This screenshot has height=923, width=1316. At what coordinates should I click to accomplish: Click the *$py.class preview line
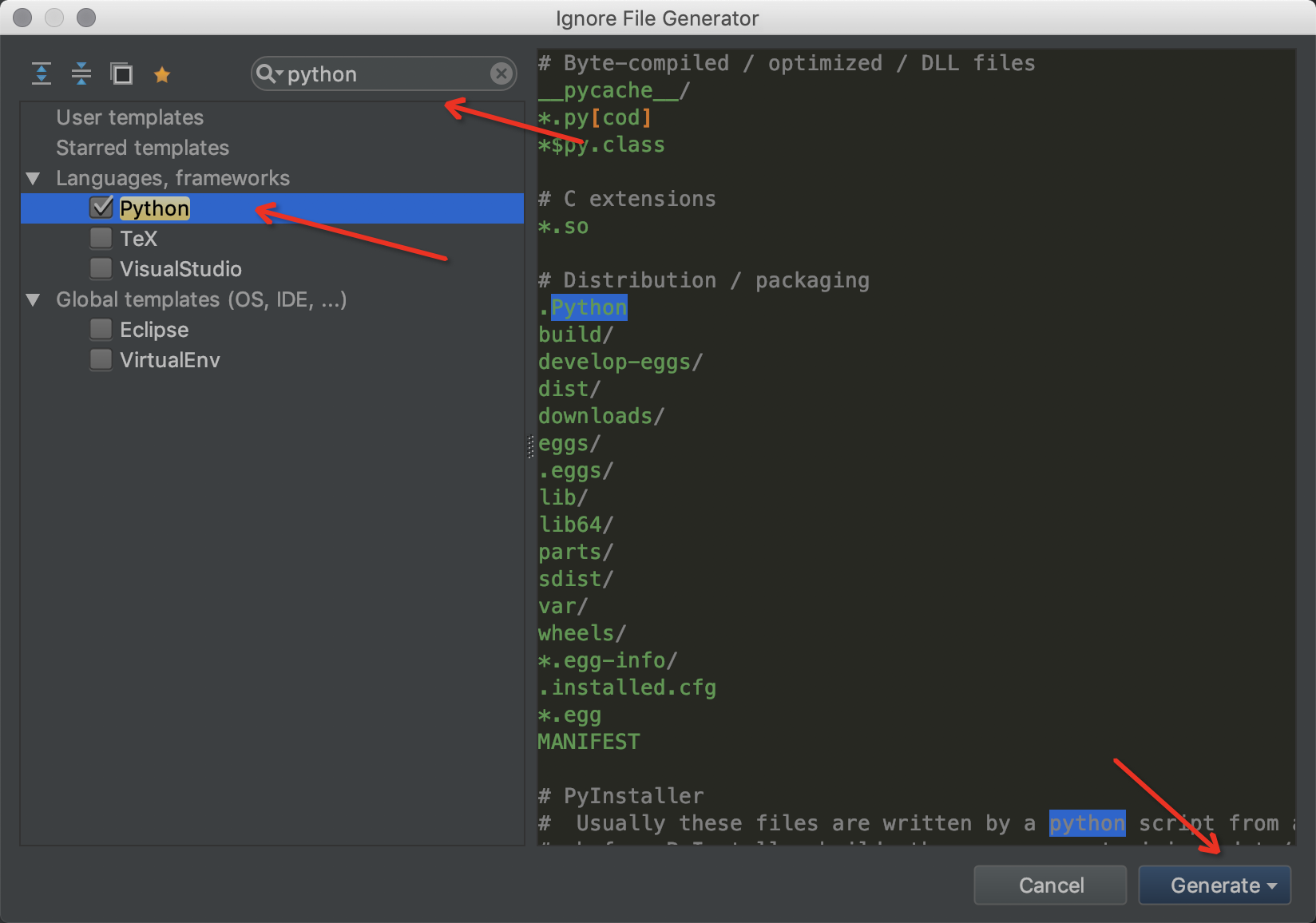point(601,145)
